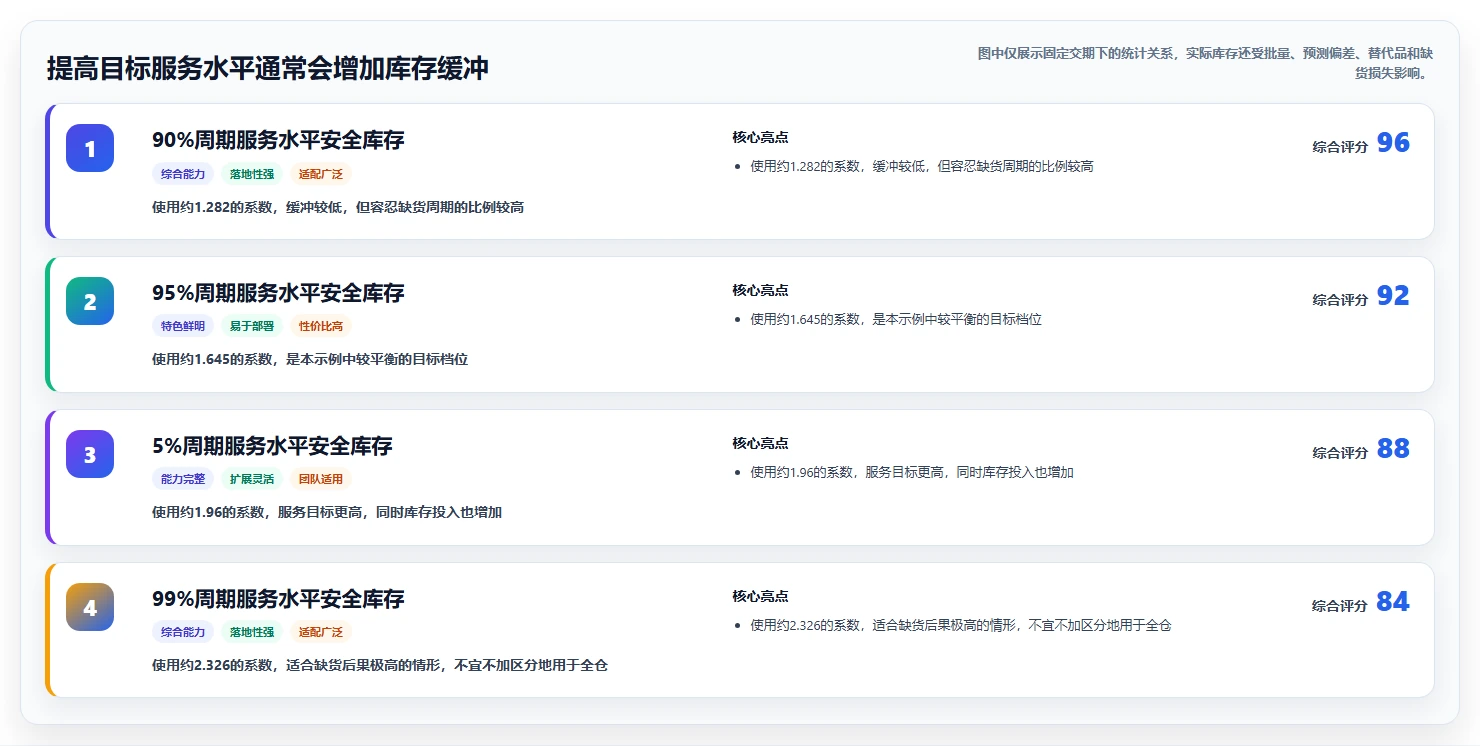Click 核心亮点 heading in the 90% card
The width and height of the screenshot is (1480, 746).
point(760,138)
